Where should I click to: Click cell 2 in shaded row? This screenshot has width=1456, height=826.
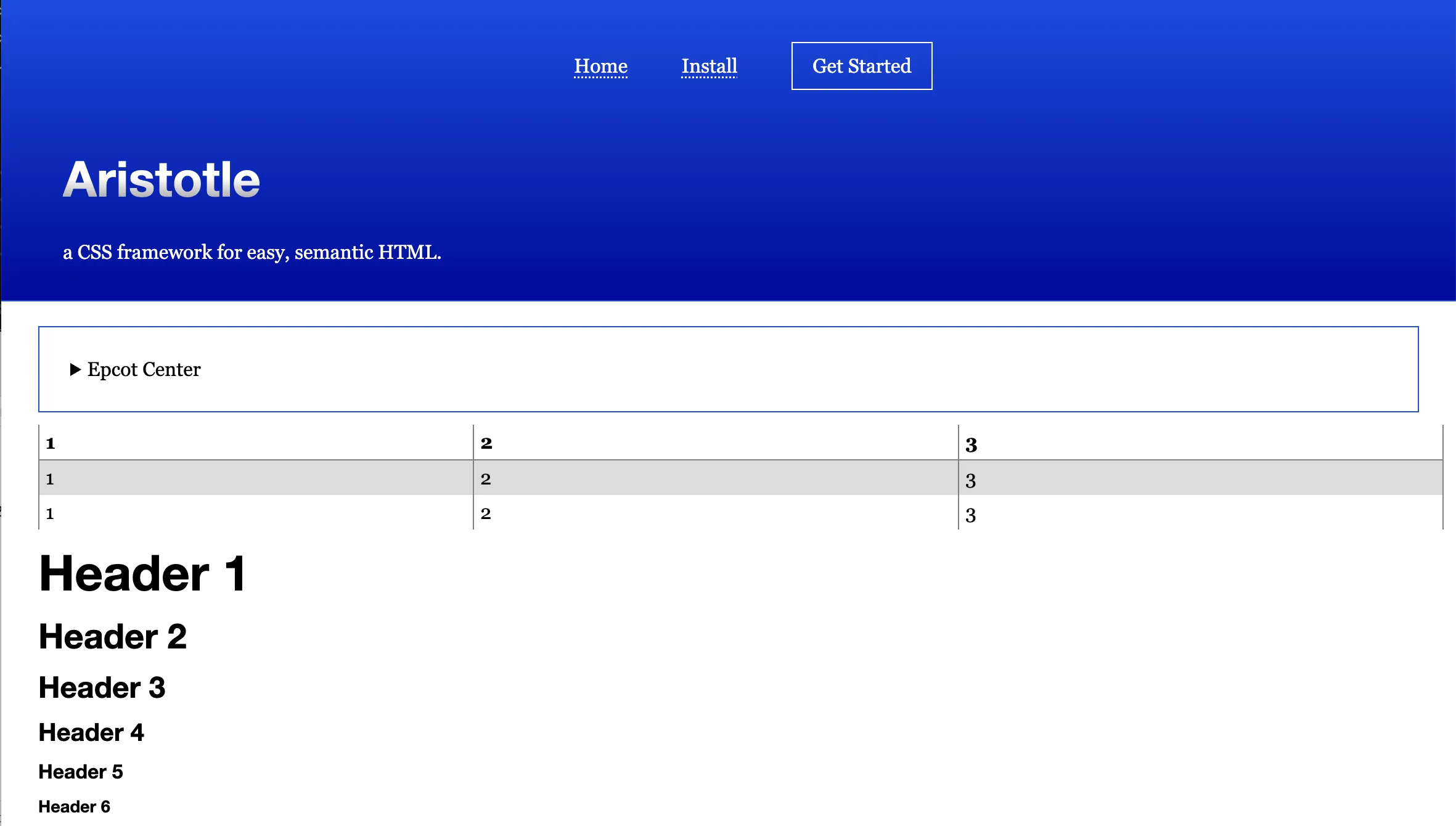pyautogui.click(x=486, y=479)
